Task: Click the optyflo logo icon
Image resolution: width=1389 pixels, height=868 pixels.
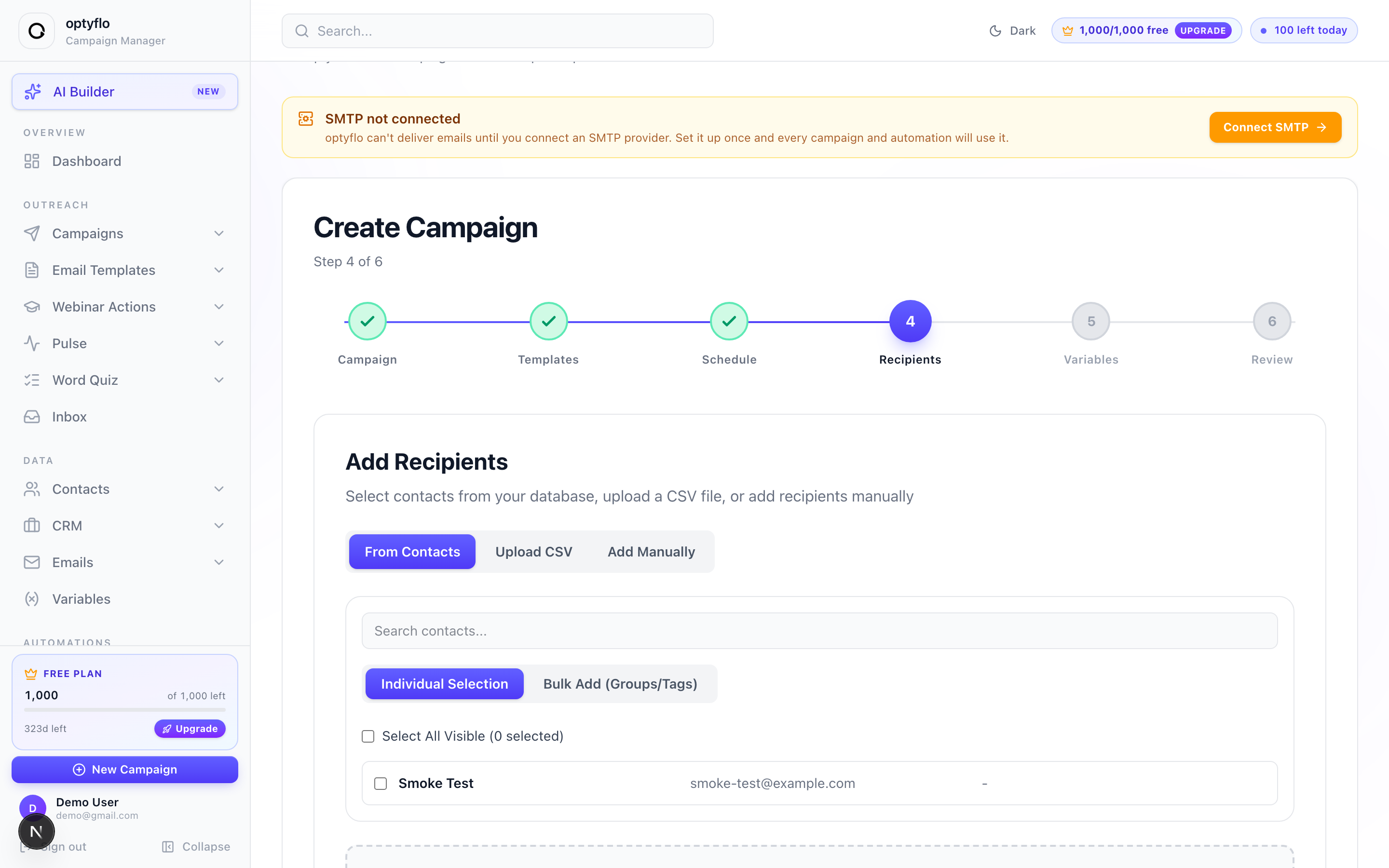Action: (37, 31)
